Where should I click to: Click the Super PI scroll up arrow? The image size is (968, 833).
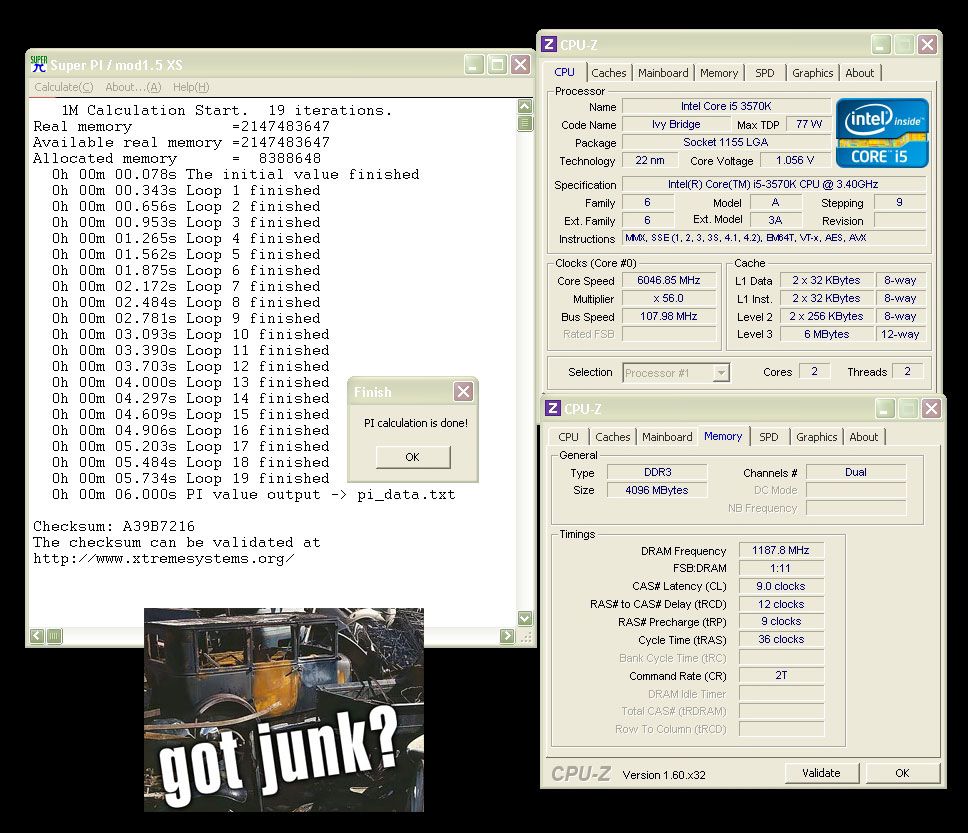(x=525, y=106)
